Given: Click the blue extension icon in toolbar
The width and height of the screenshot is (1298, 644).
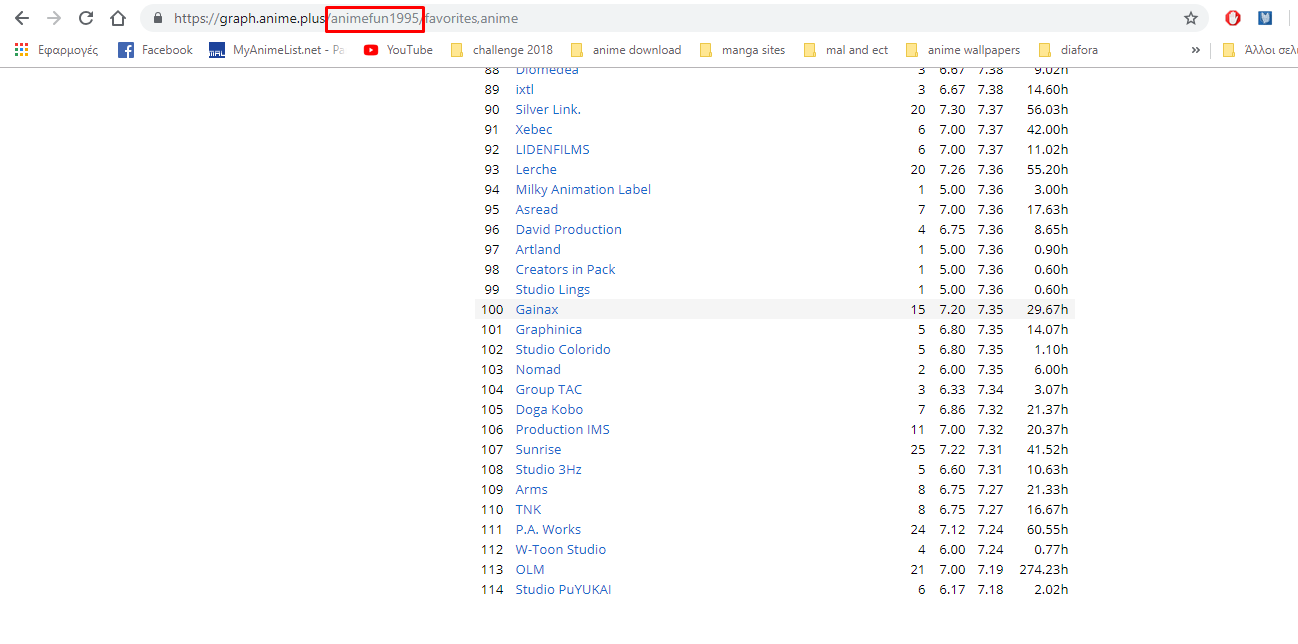Looking at the screenshot, I should (1265, 18).
